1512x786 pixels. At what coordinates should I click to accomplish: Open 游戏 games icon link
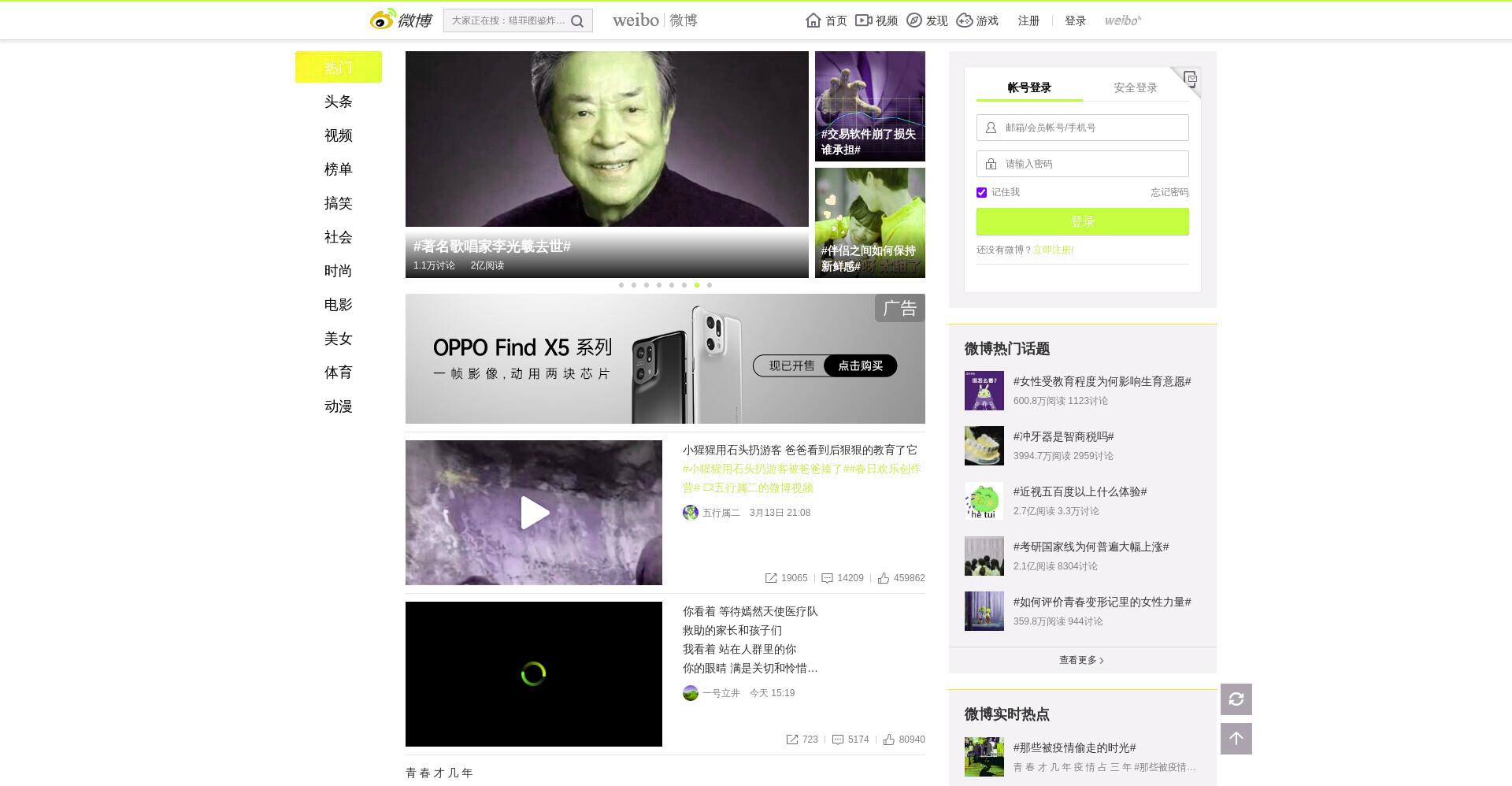(x=977, y=20)
